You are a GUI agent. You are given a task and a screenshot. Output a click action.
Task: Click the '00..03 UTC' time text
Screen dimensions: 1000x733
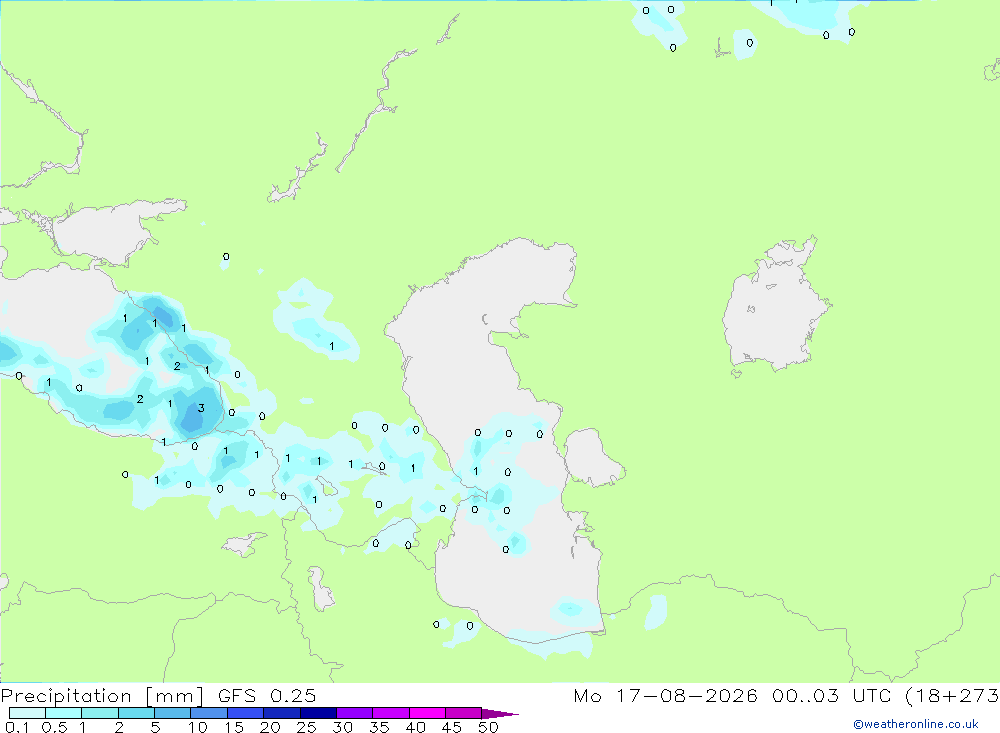tap(830, 696)
